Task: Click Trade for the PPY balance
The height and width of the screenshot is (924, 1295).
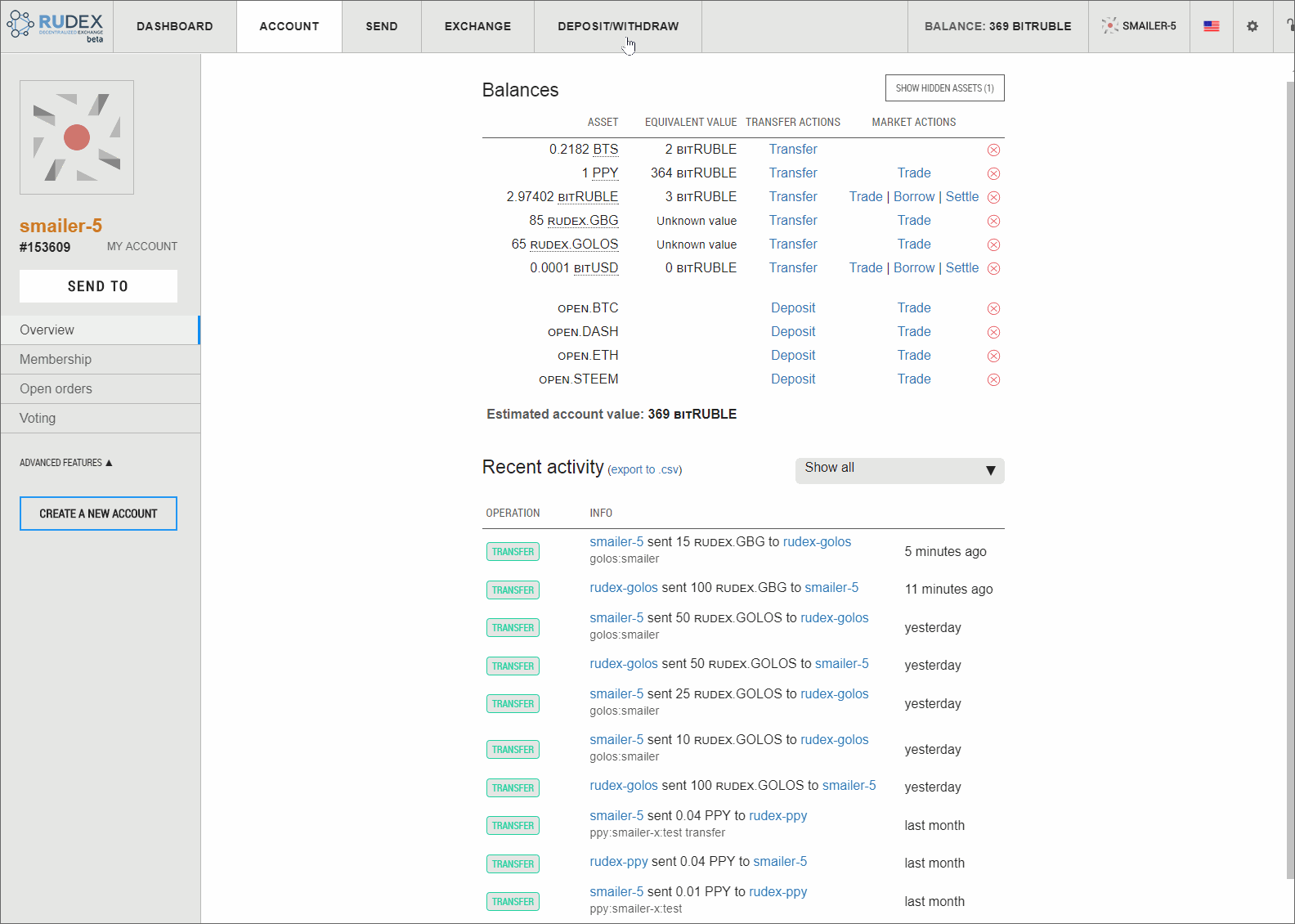Action: (x=914, y=173)
